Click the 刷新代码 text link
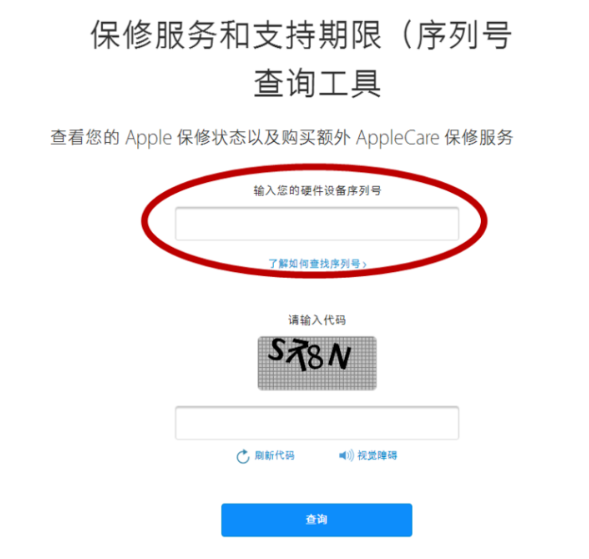 pyautogui.click(x=275, y=456)
